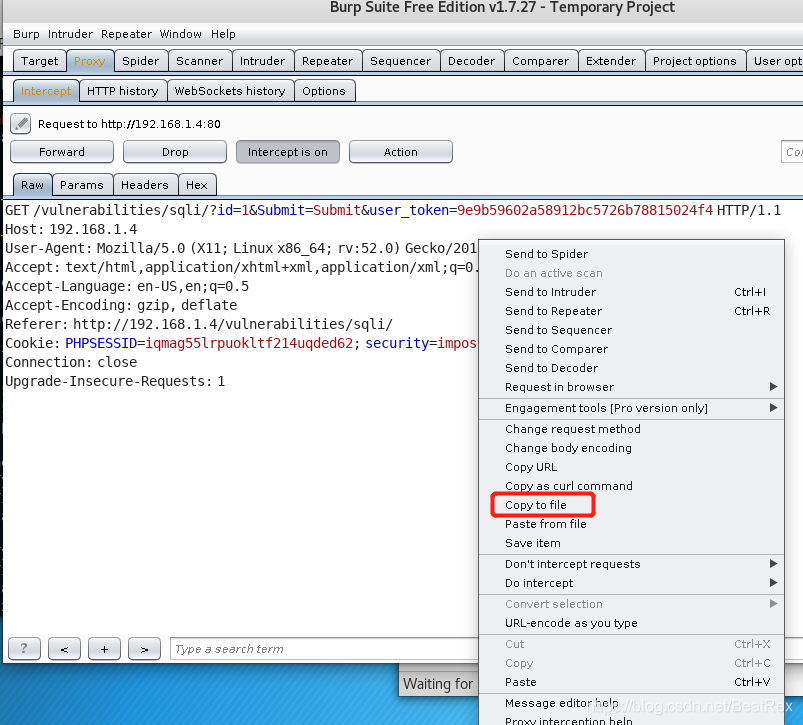Select the Intercept sub-tab
This screenshot has width=803, height=725.
point(46,91)
